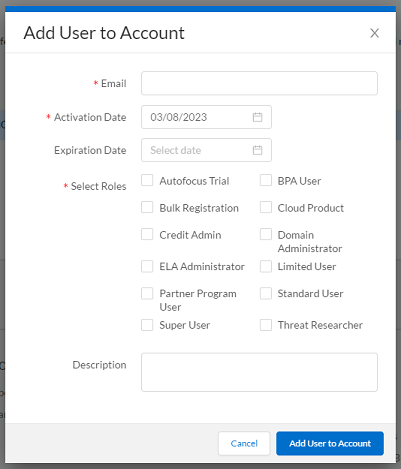401x469 pixels.
Task: Select the Standard User checkbox
Action: pyautogui.click(x=266, y=294)
